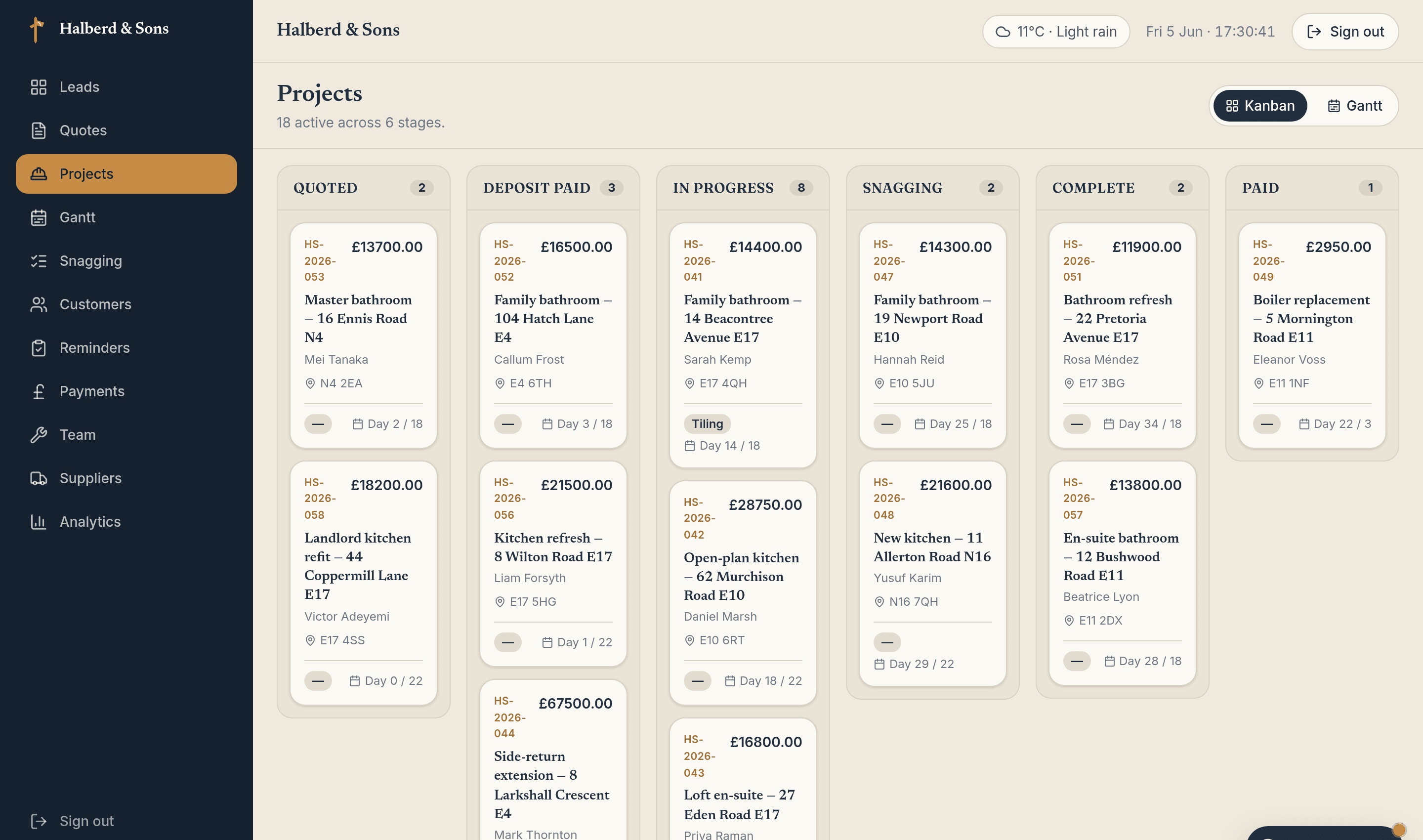Click Open-plan kitchen 62 Murchison Road title
The width and height of the screenshot is (1423, 840).
point(741,576)
